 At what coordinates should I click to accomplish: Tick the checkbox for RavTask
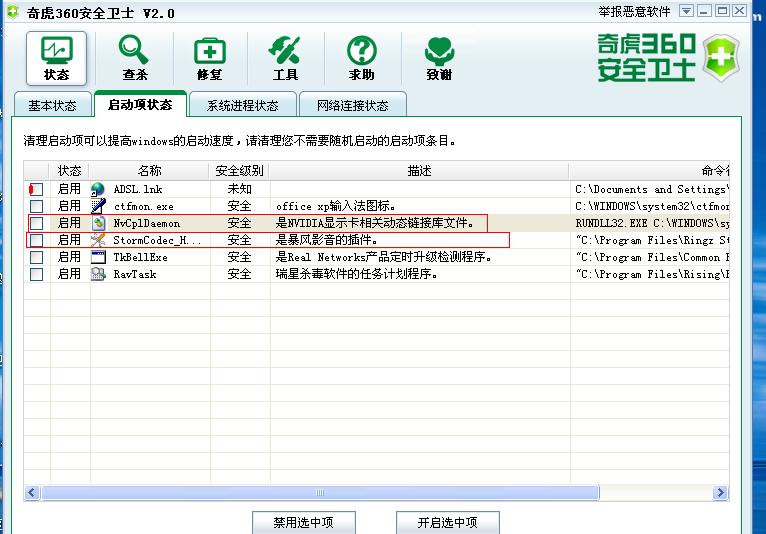tap(37, 274)
